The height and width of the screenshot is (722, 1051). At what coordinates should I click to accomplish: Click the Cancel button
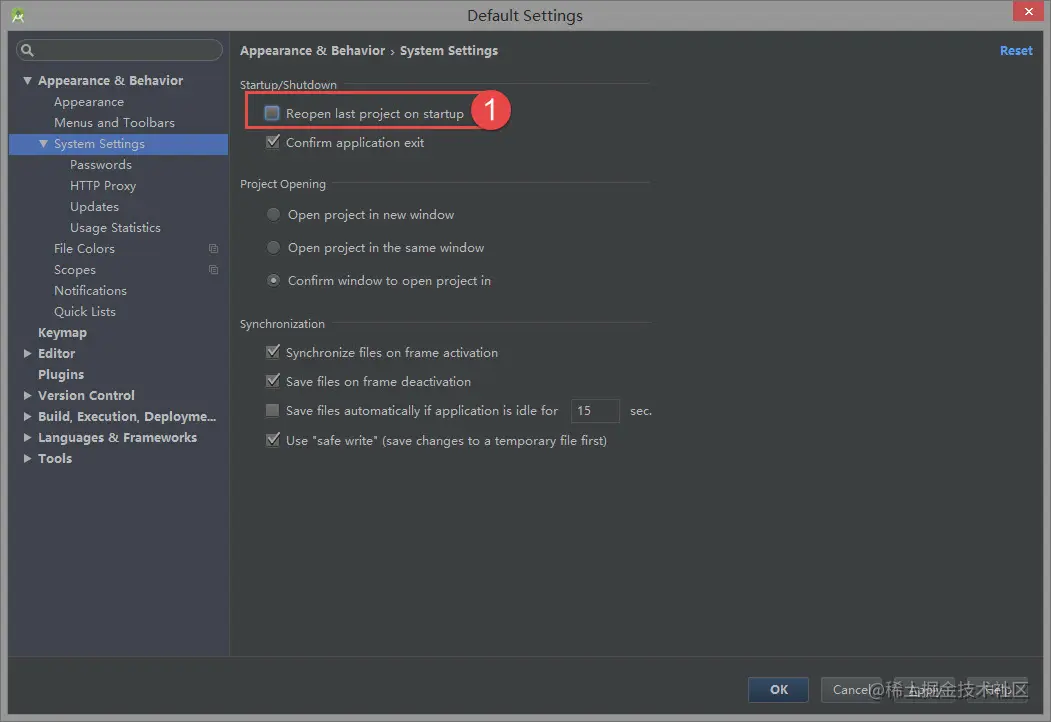point(851,690)
